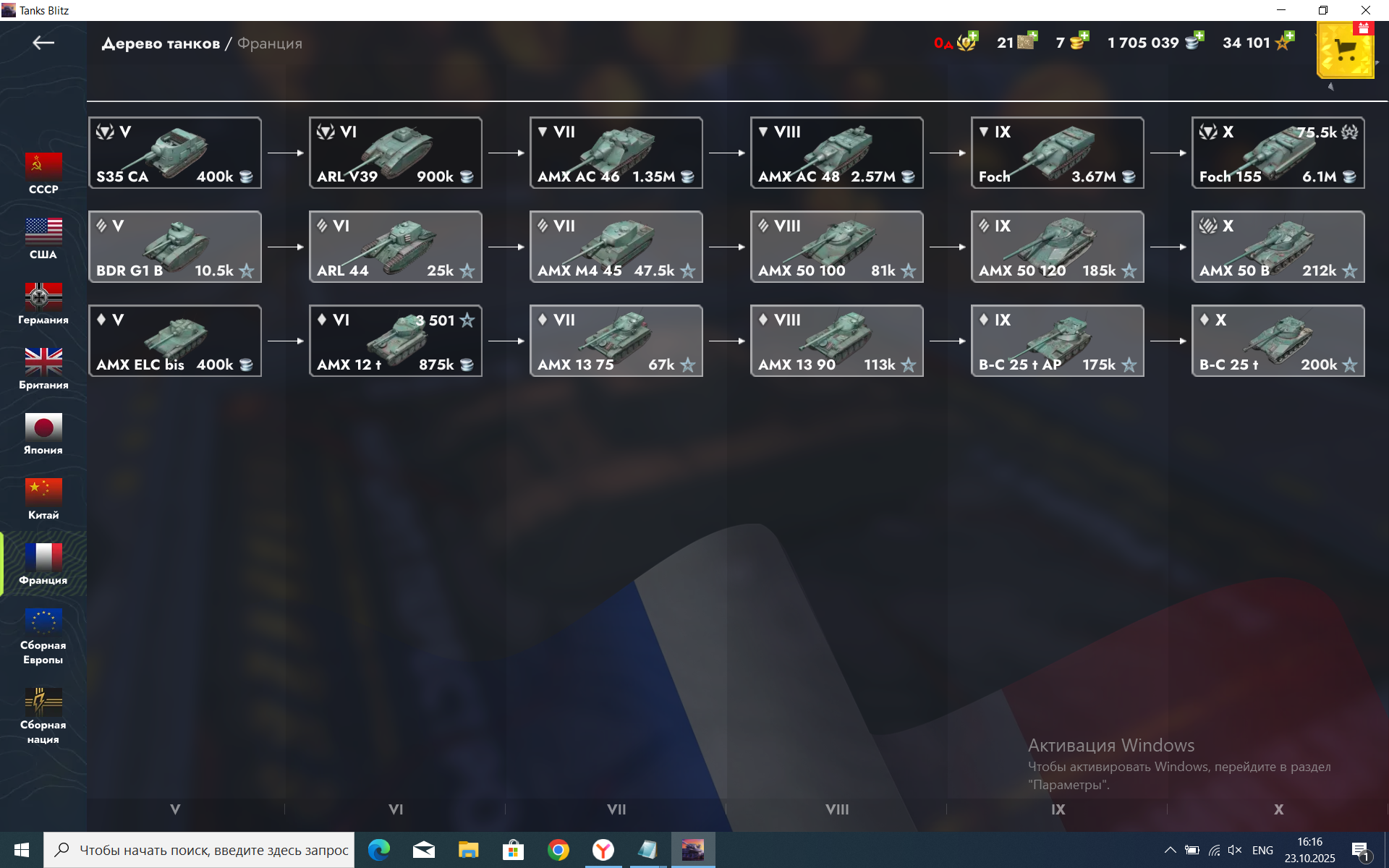Click the back arrow icon
This screenshot has width=1389, height=868.
pyautogui.click(x=43, y=43)
